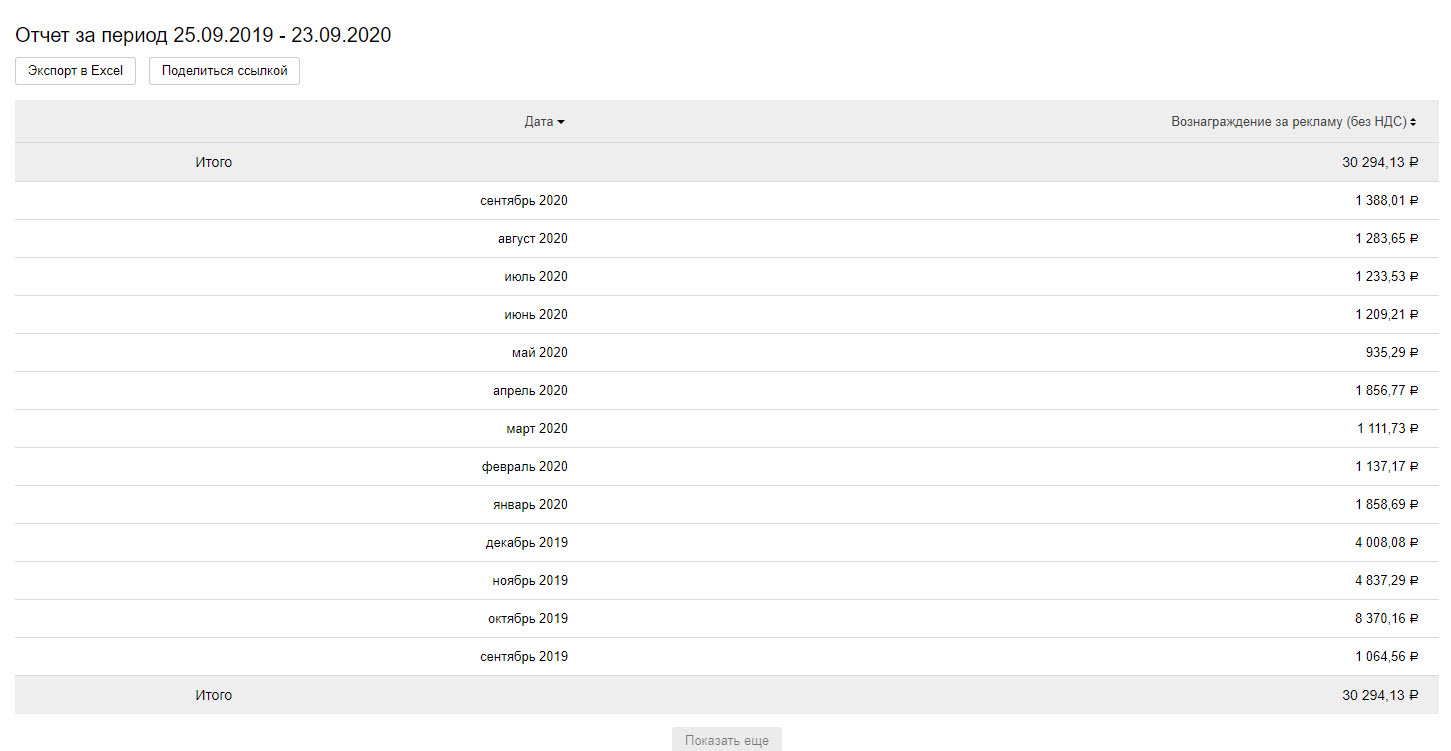
Task: Click the июль 2020 date cell
Action: coord(535,277)
